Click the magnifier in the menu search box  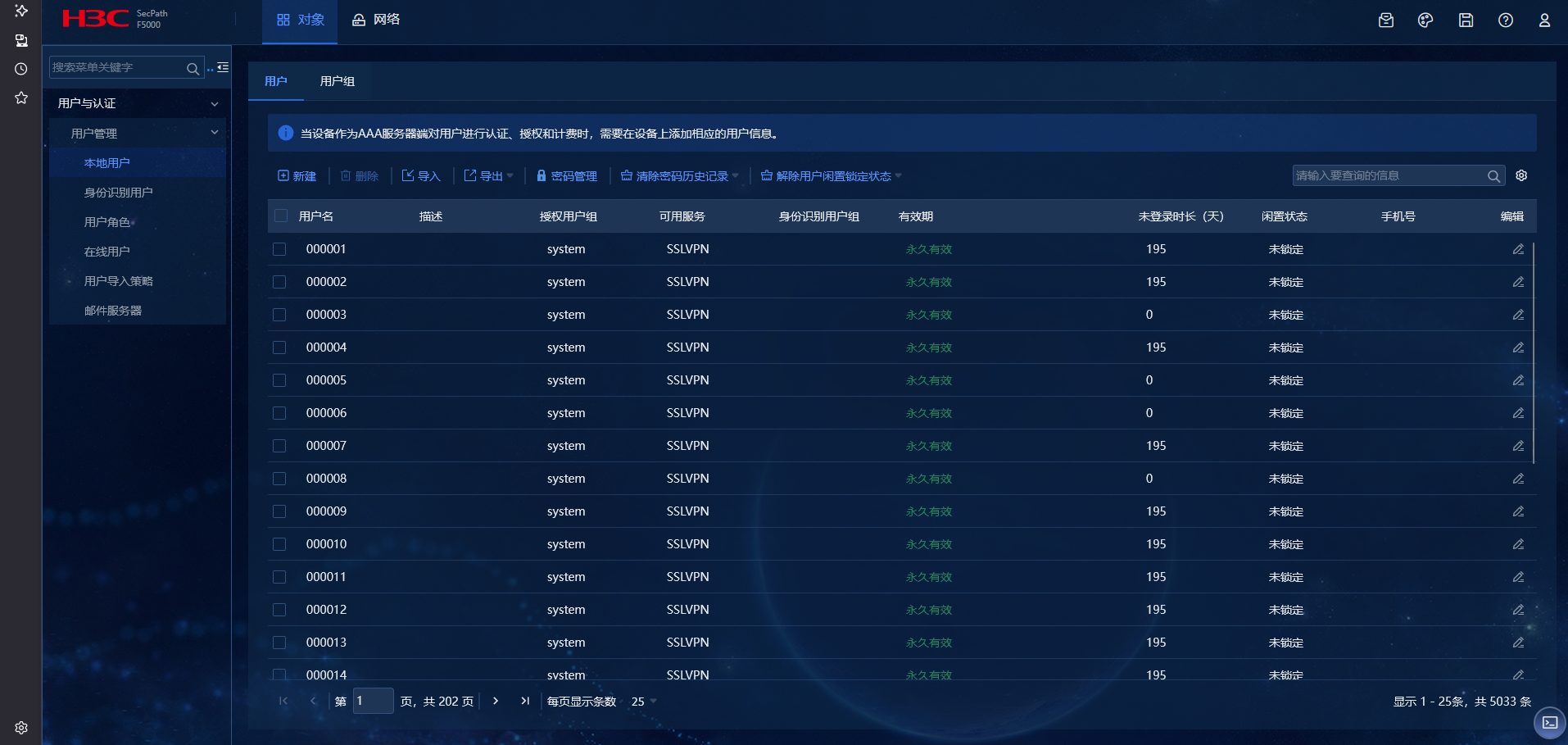pos(193,68)
